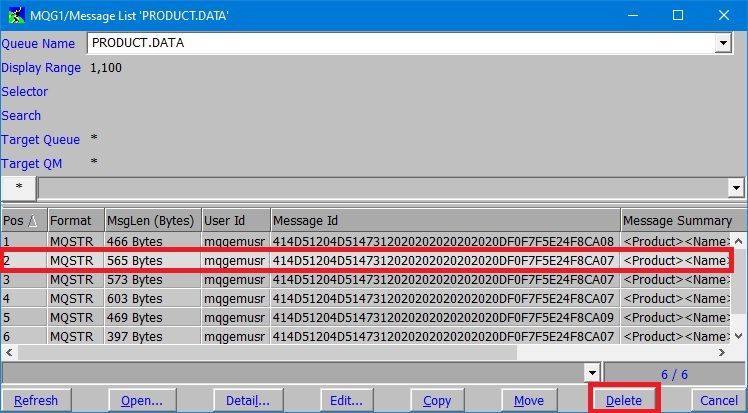Click the Open... button
Image resolution: width=748 pixels, height=413 pixels.
point(142,401)
